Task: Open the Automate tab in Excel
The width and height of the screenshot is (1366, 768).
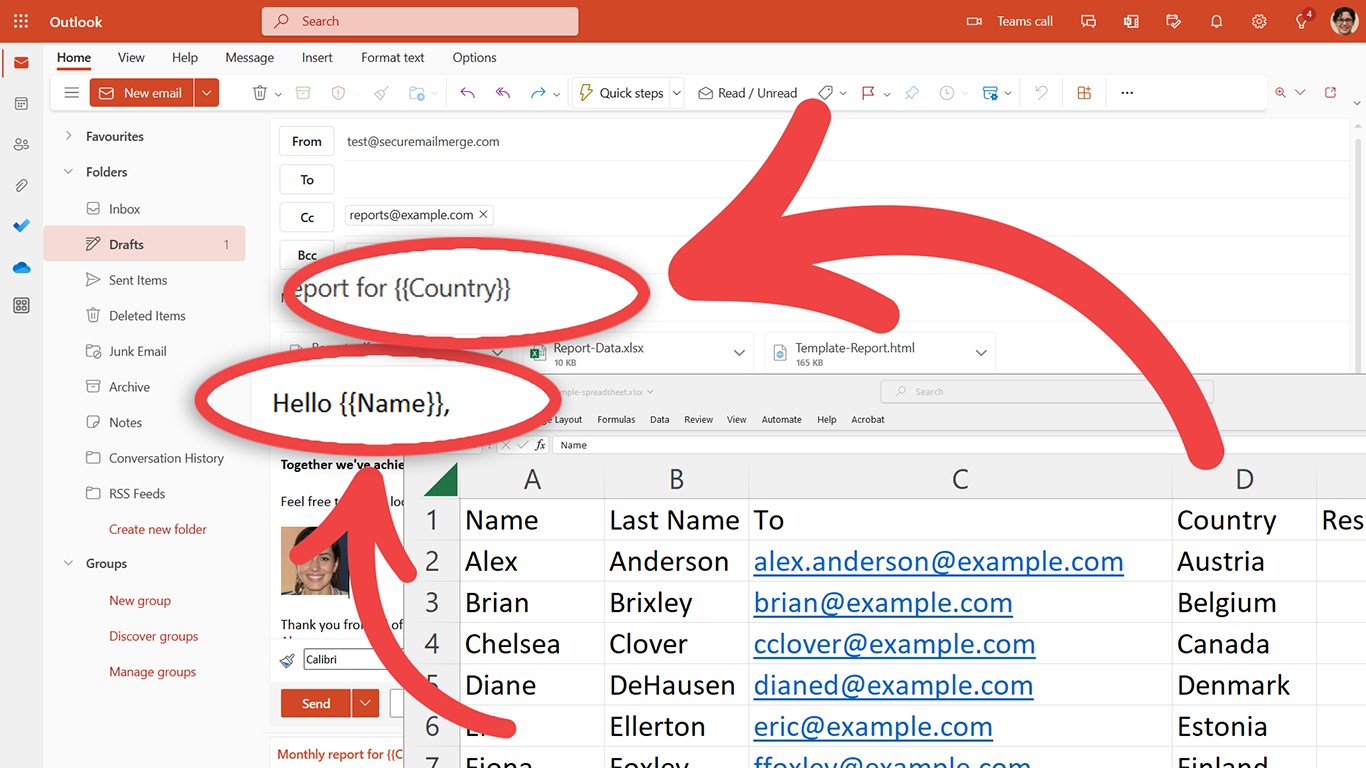Action: click(x=782, y=420)
